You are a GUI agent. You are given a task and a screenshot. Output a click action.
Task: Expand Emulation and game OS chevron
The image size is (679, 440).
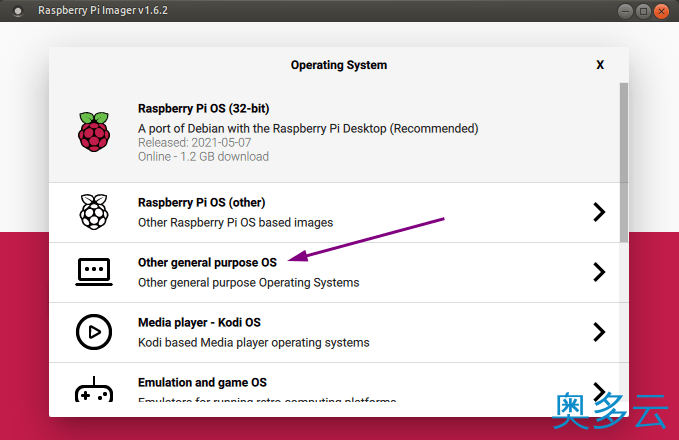tap(599, 391)
